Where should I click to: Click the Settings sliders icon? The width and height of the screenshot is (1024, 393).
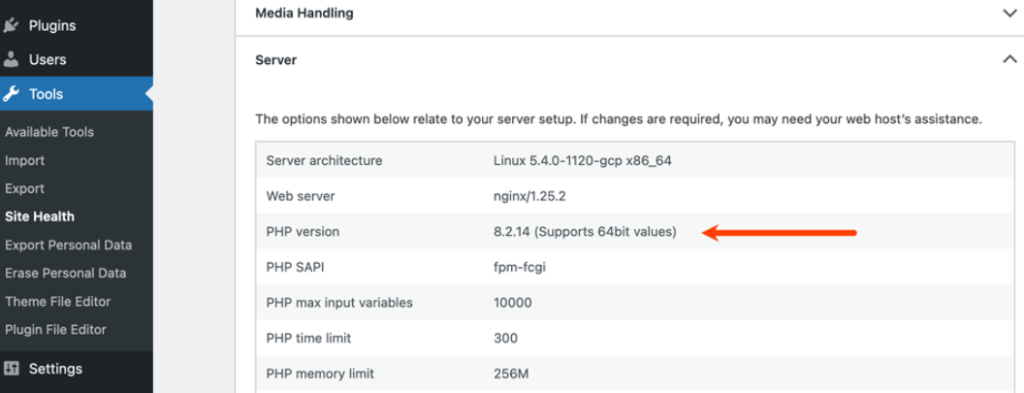(10, 369)
